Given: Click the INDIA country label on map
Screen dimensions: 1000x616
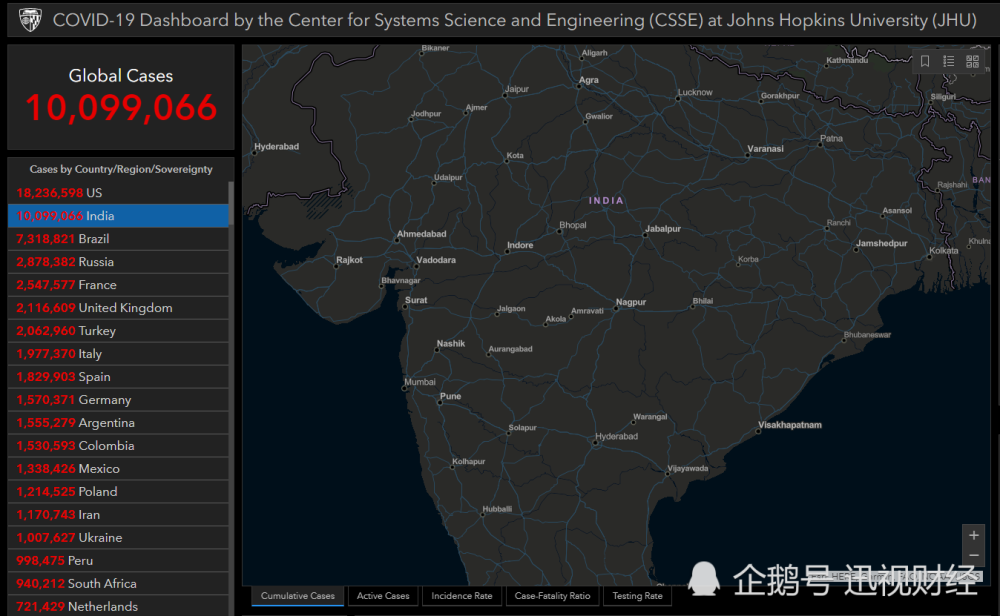Looking at the screenshot, I should [x=606, y=200].
